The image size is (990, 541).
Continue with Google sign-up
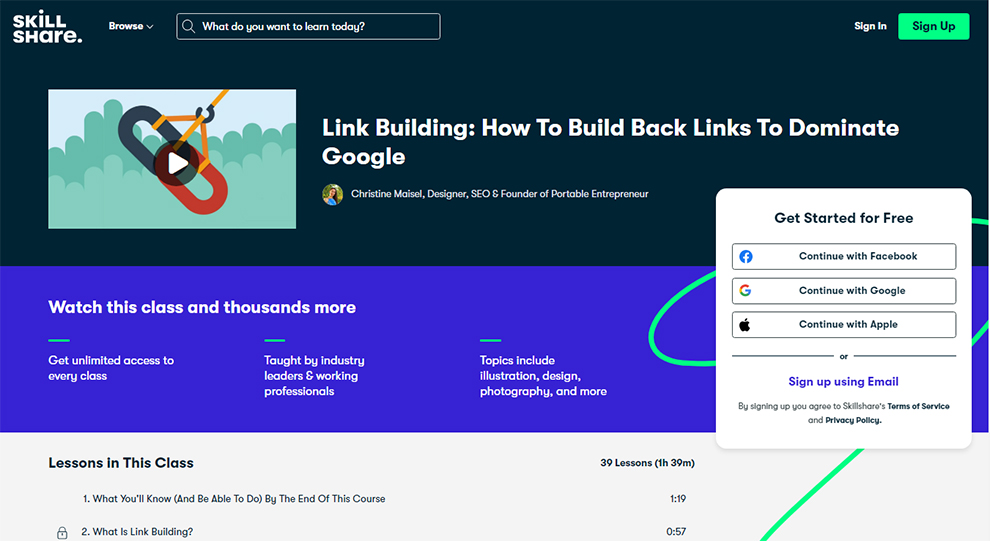coord(844,290)
